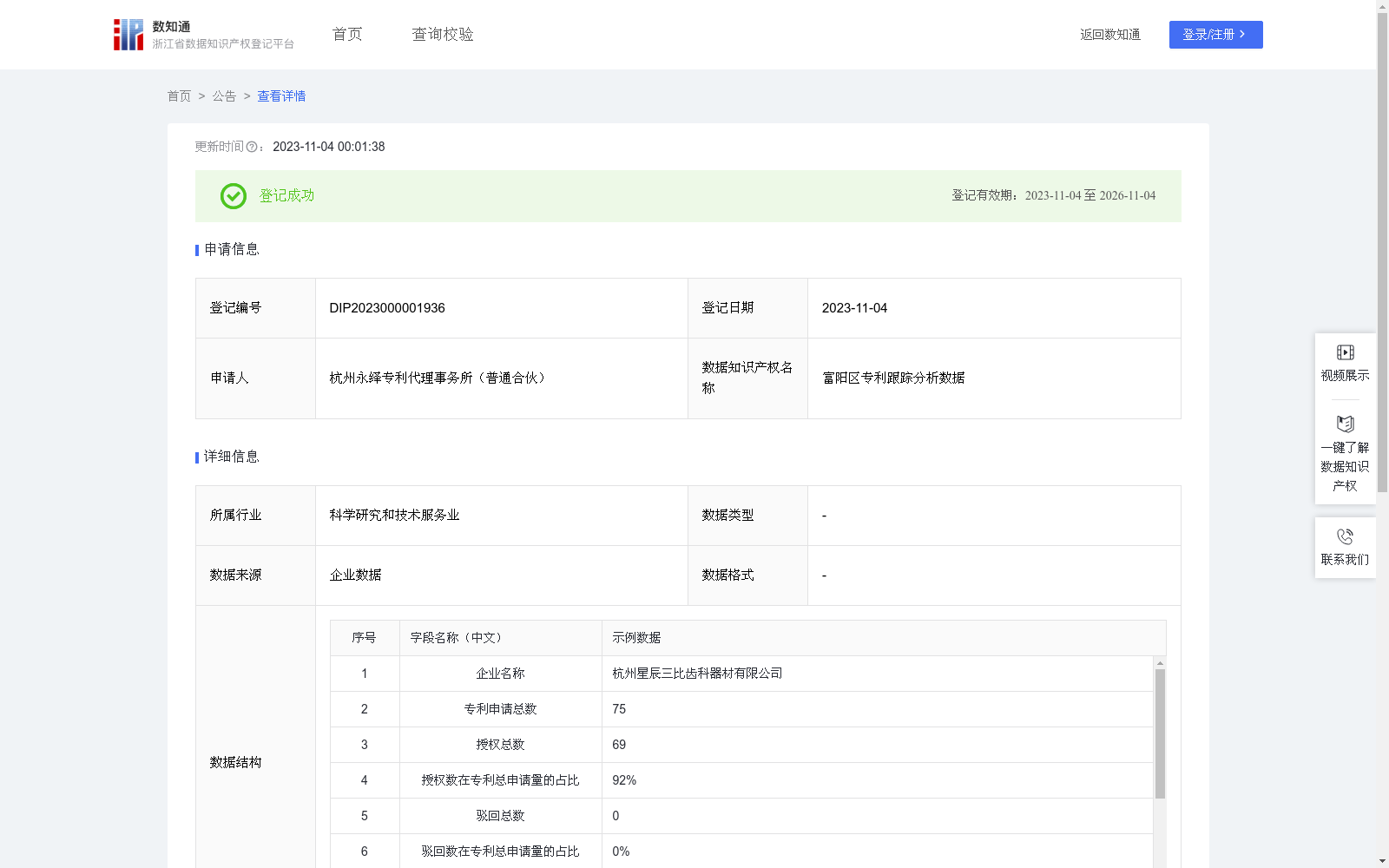Go to 公告 in the breadcrumb
This screenshot has width=1389, height=868.
[224, 96]
